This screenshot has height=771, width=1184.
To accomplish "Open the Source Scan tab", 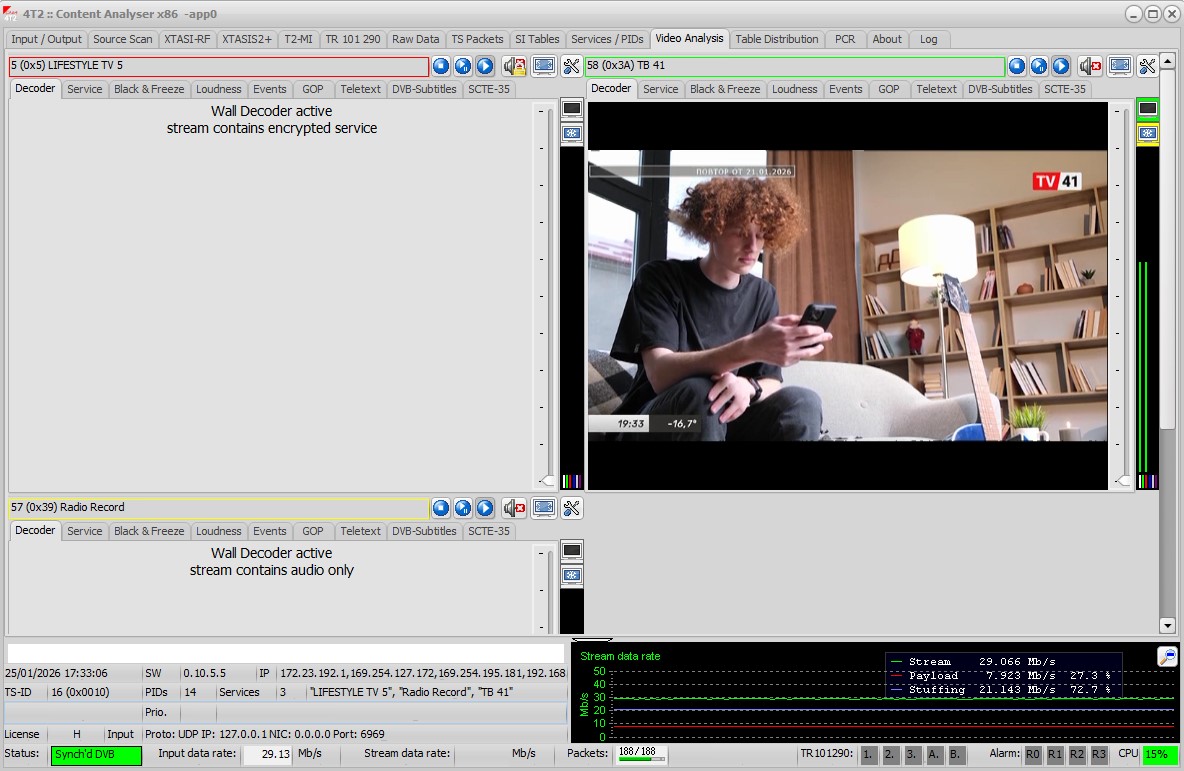I will (x=122, y=39).
